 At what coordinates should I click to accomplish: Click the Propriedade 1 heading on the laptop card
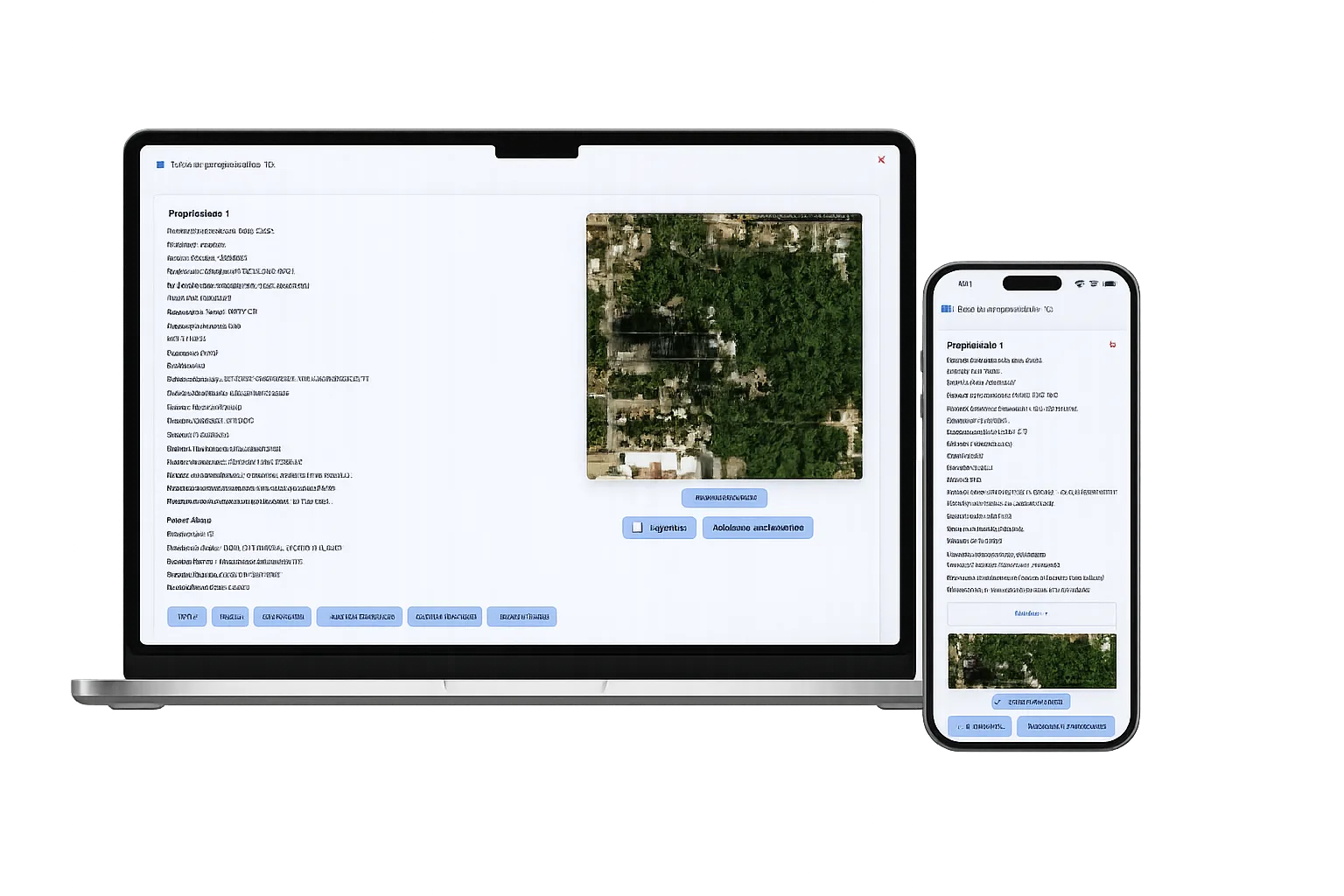(x=199, y=213)
